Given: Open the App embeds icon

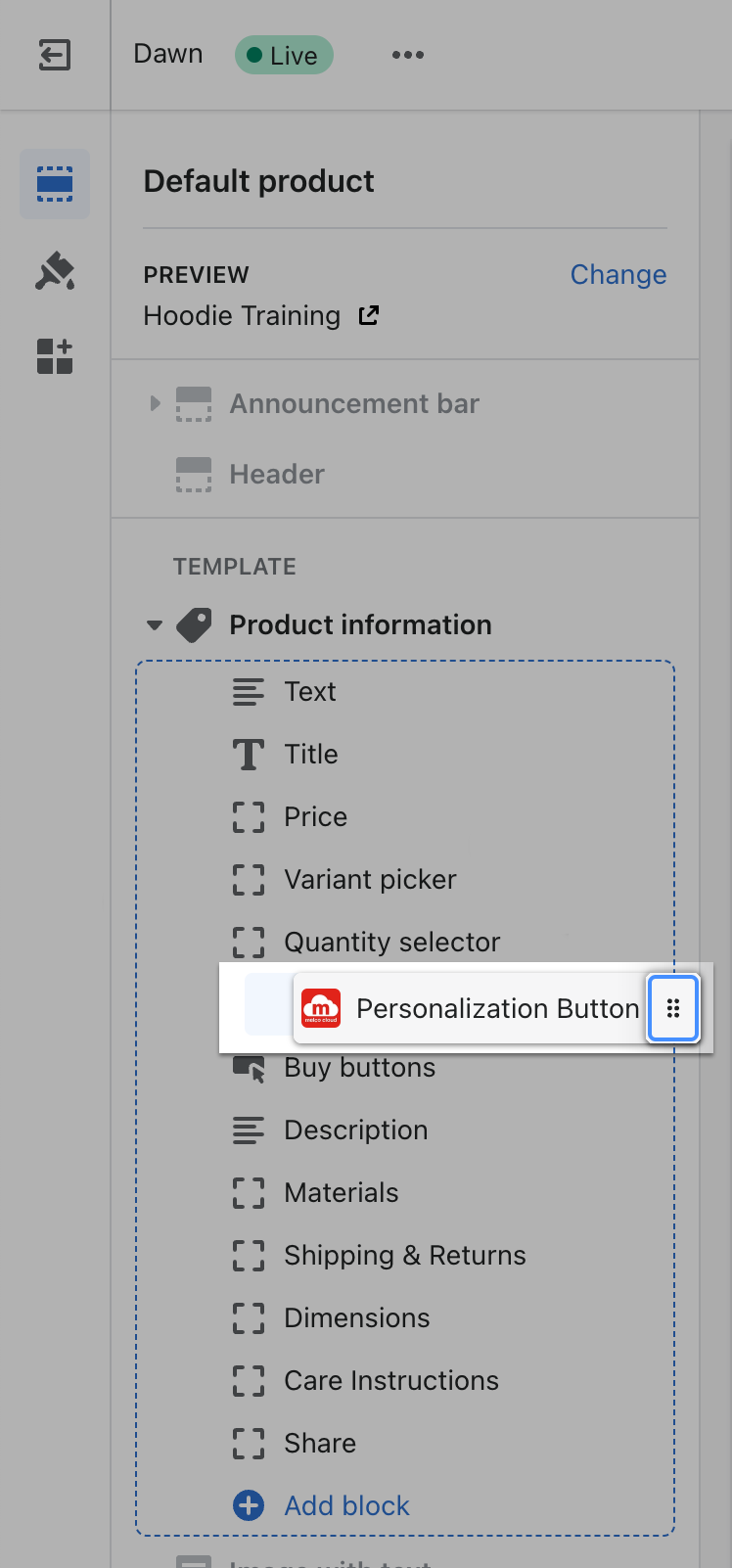Looking at the screenshot, I should click(x=55, y=356).
